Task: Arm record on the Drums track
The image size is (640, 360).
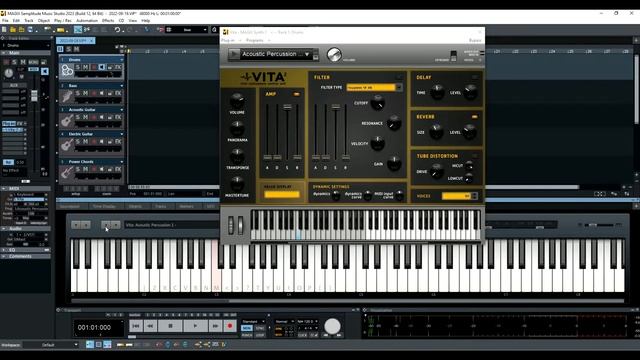Action: tap(94, 67)
